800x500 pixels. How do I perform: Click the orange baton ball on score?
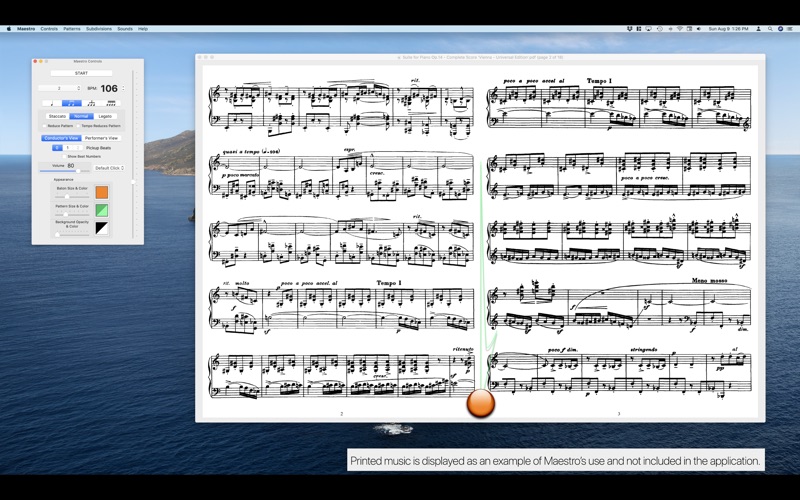pos(481,403)
